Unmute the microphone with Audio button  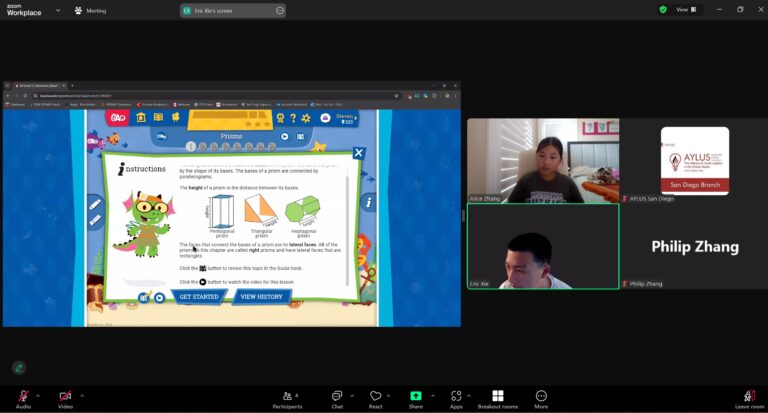(x=23, y=399)
